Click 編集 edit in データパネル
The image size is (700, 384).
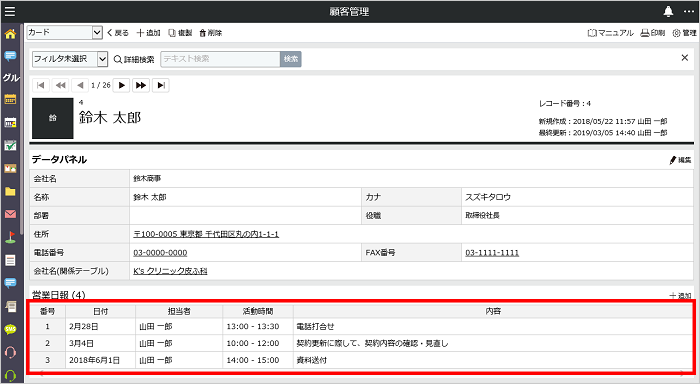(x=680, y=160)
